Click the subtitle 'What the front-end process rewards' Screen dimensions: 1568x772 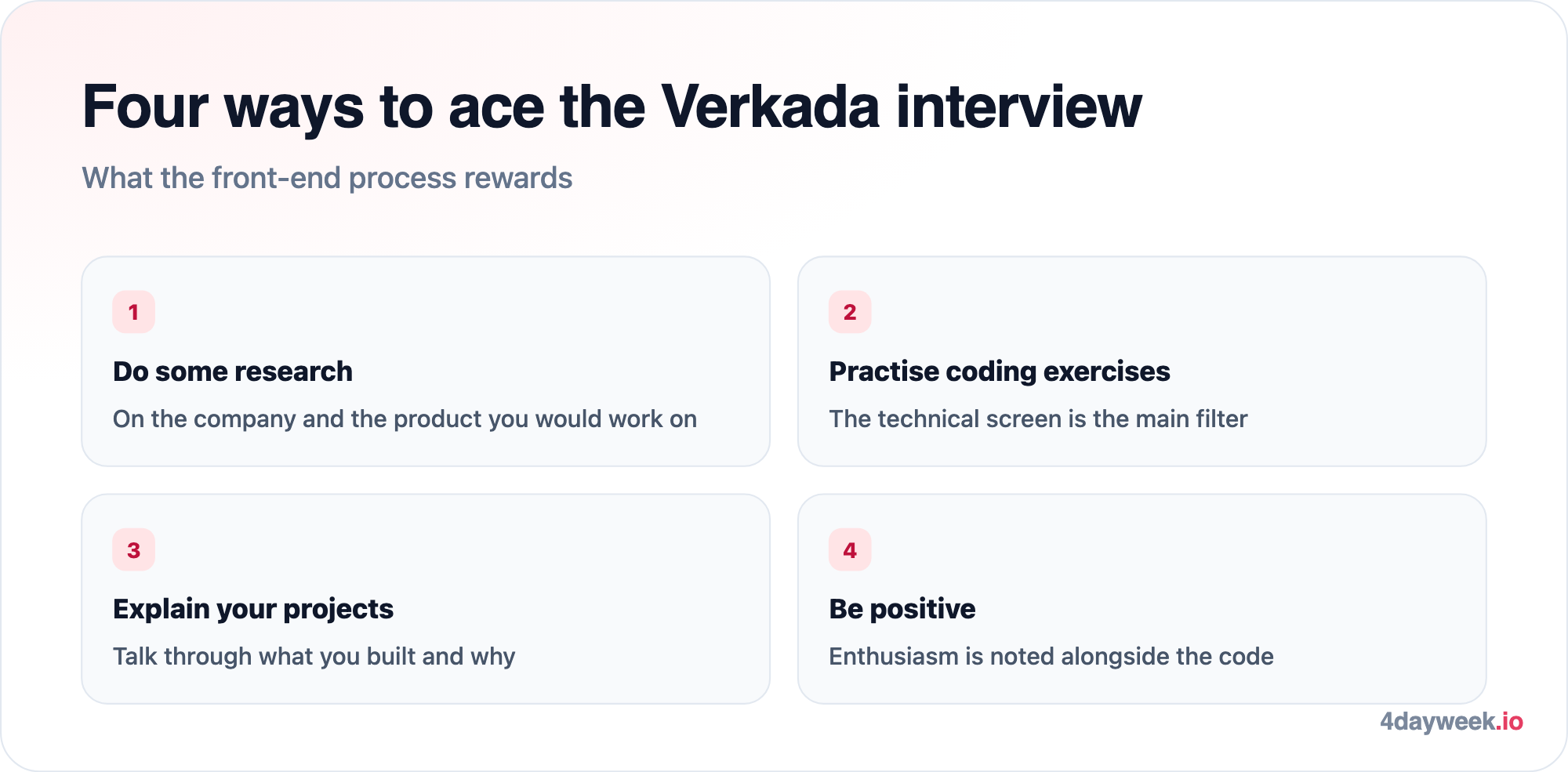tap(328, 178)
